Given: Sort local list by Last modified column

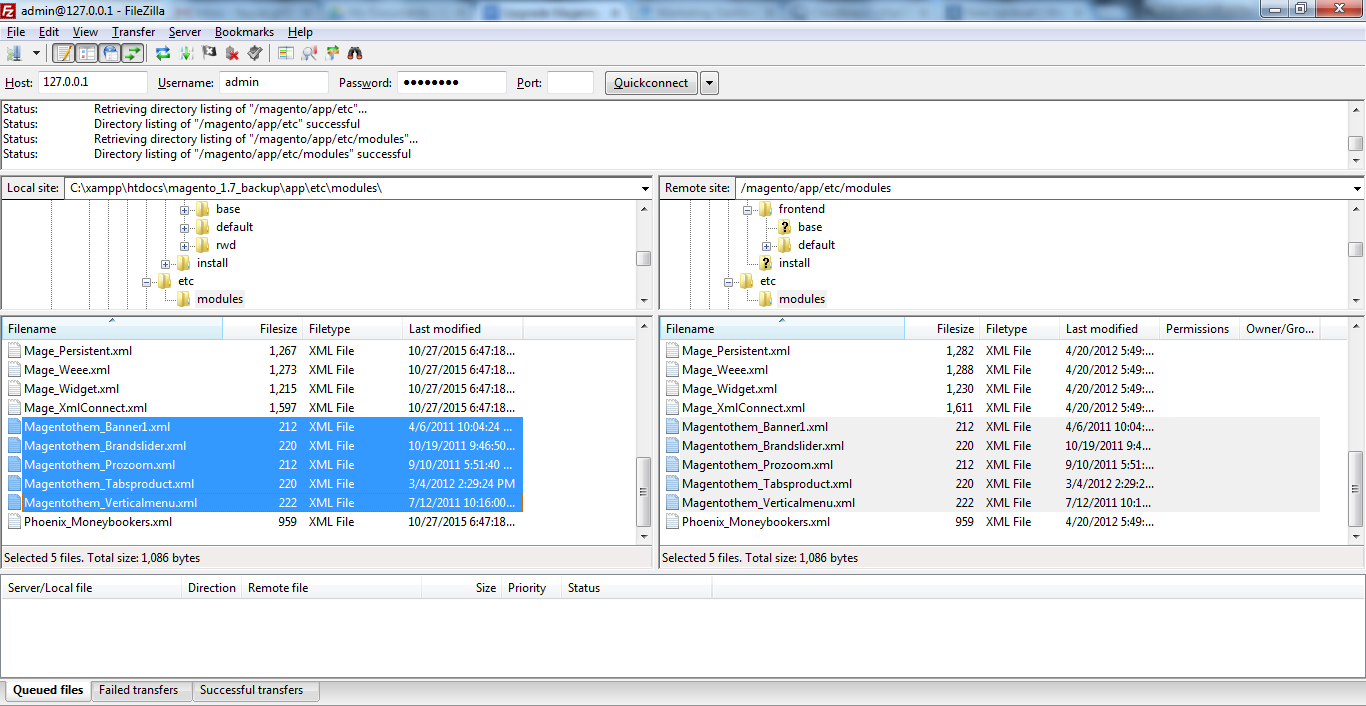Looking at the screenshot, I should [463, 329].
